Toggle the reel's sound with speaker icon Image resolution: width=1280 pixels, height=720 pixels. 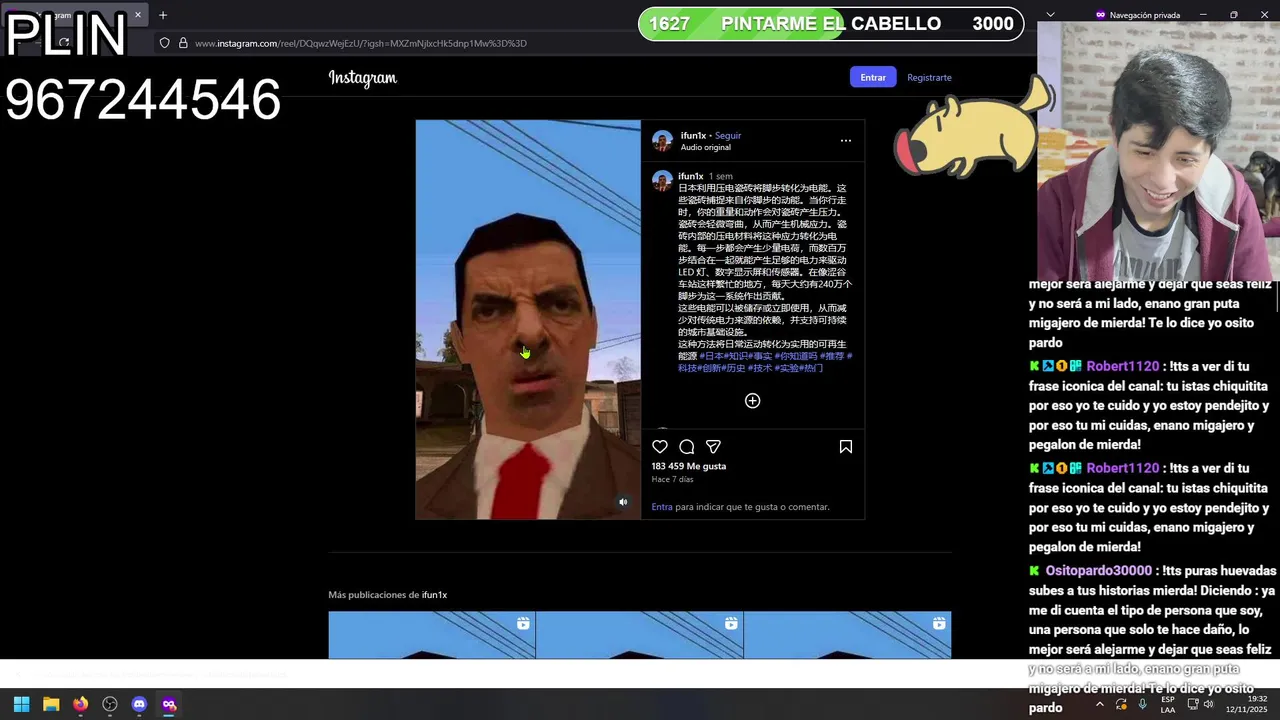tap(623, 502)
